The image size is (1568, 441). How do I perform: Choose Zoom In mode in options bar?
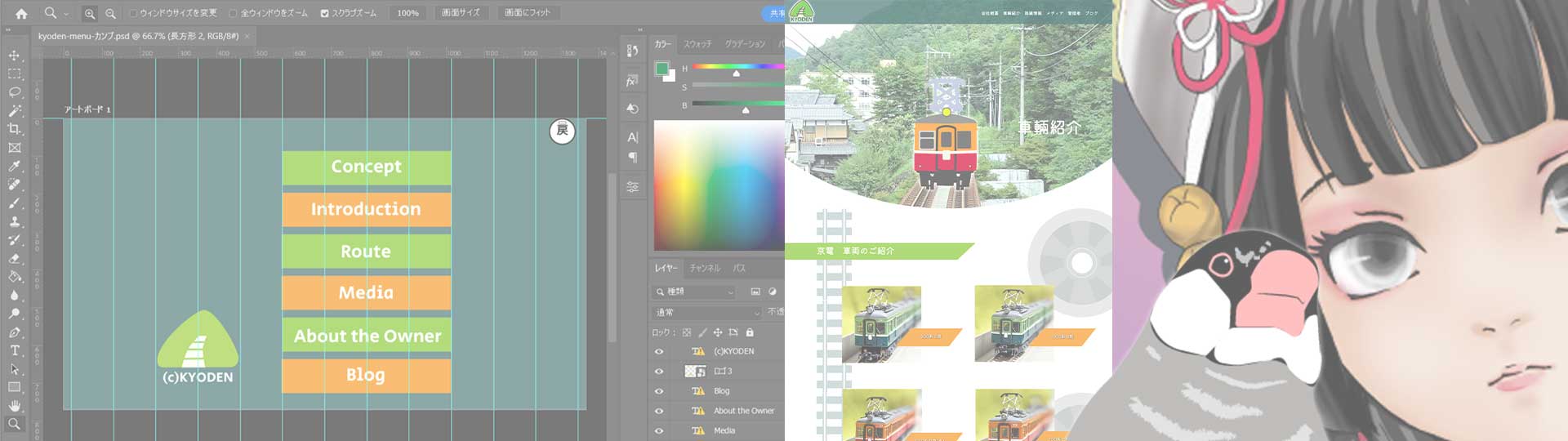pos(90,13)
